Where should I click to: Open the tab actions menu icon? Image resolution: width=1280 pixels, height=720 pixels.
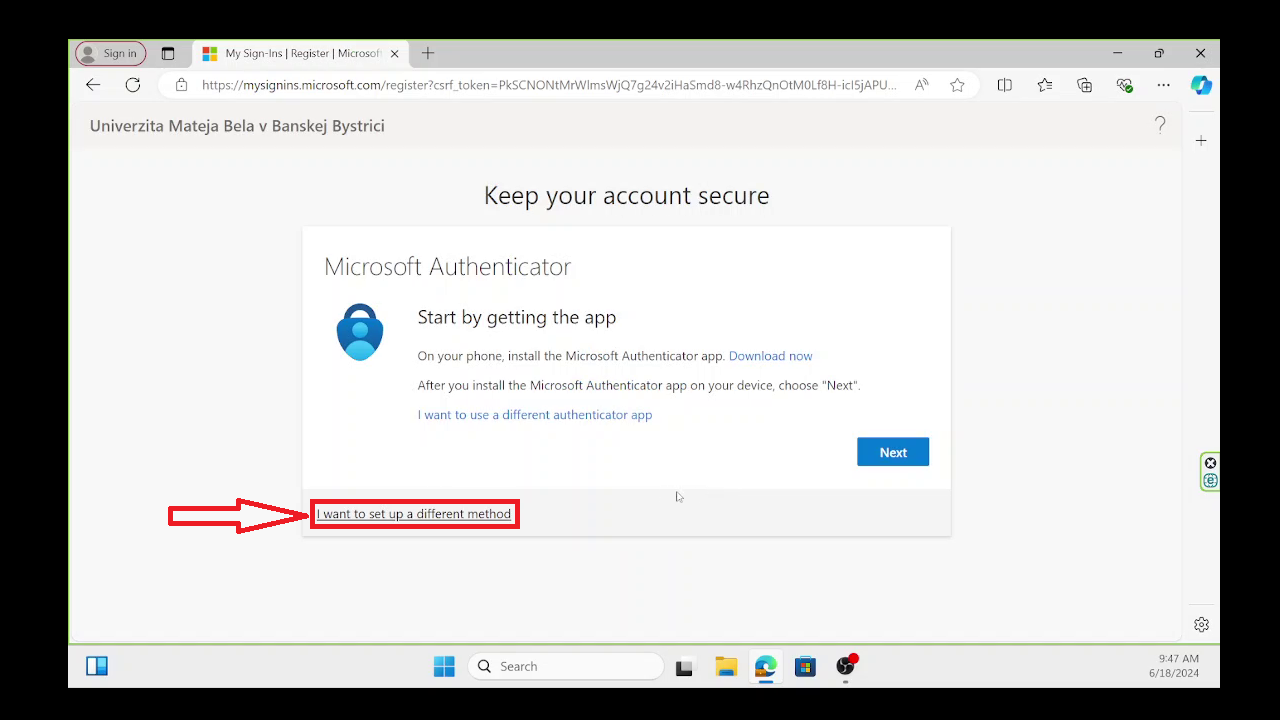click(168, 53)
